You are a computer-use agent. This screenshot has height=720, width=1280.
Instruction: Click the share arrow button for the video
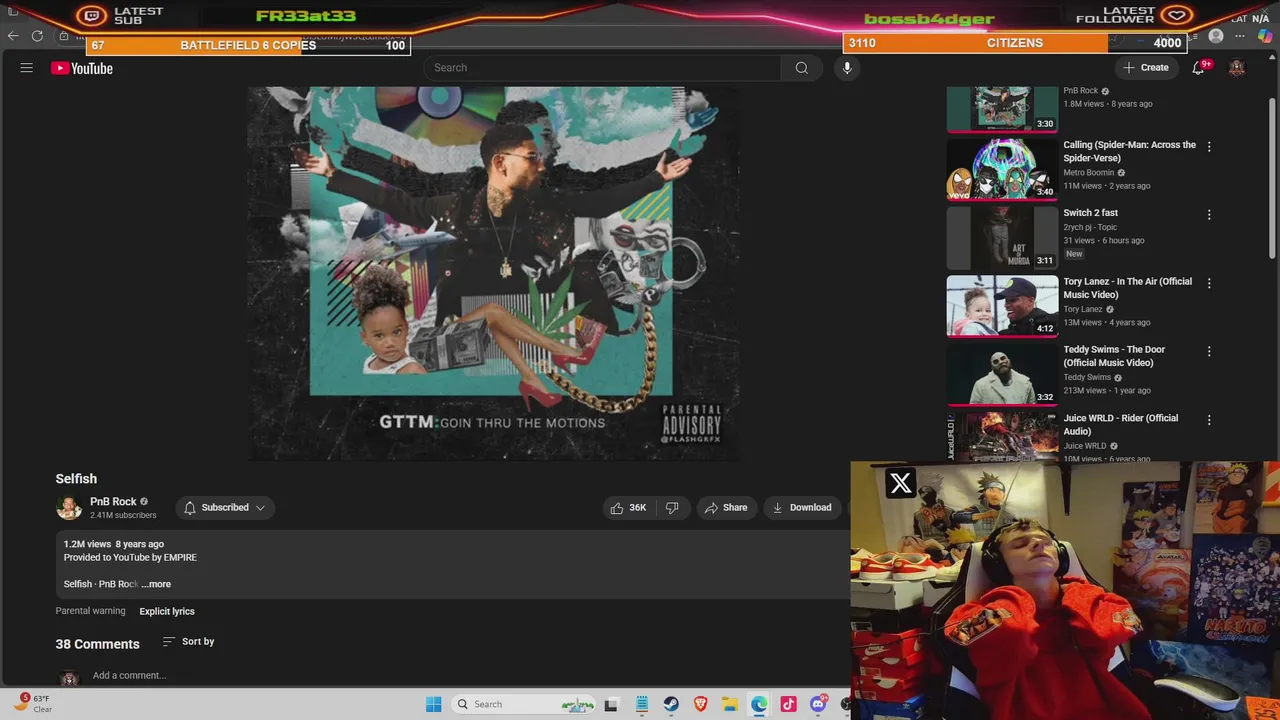726,508
